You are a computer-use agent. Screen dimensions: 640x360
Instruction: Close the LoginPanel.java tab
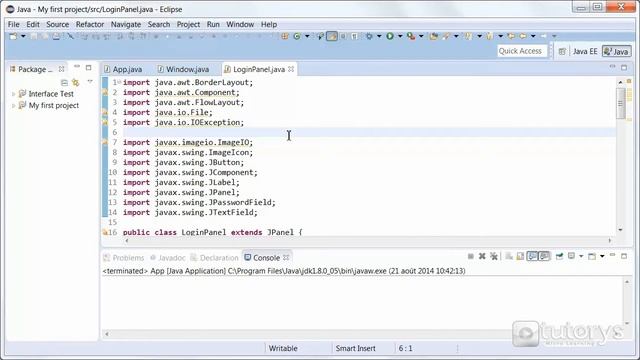tap(291, 69)
